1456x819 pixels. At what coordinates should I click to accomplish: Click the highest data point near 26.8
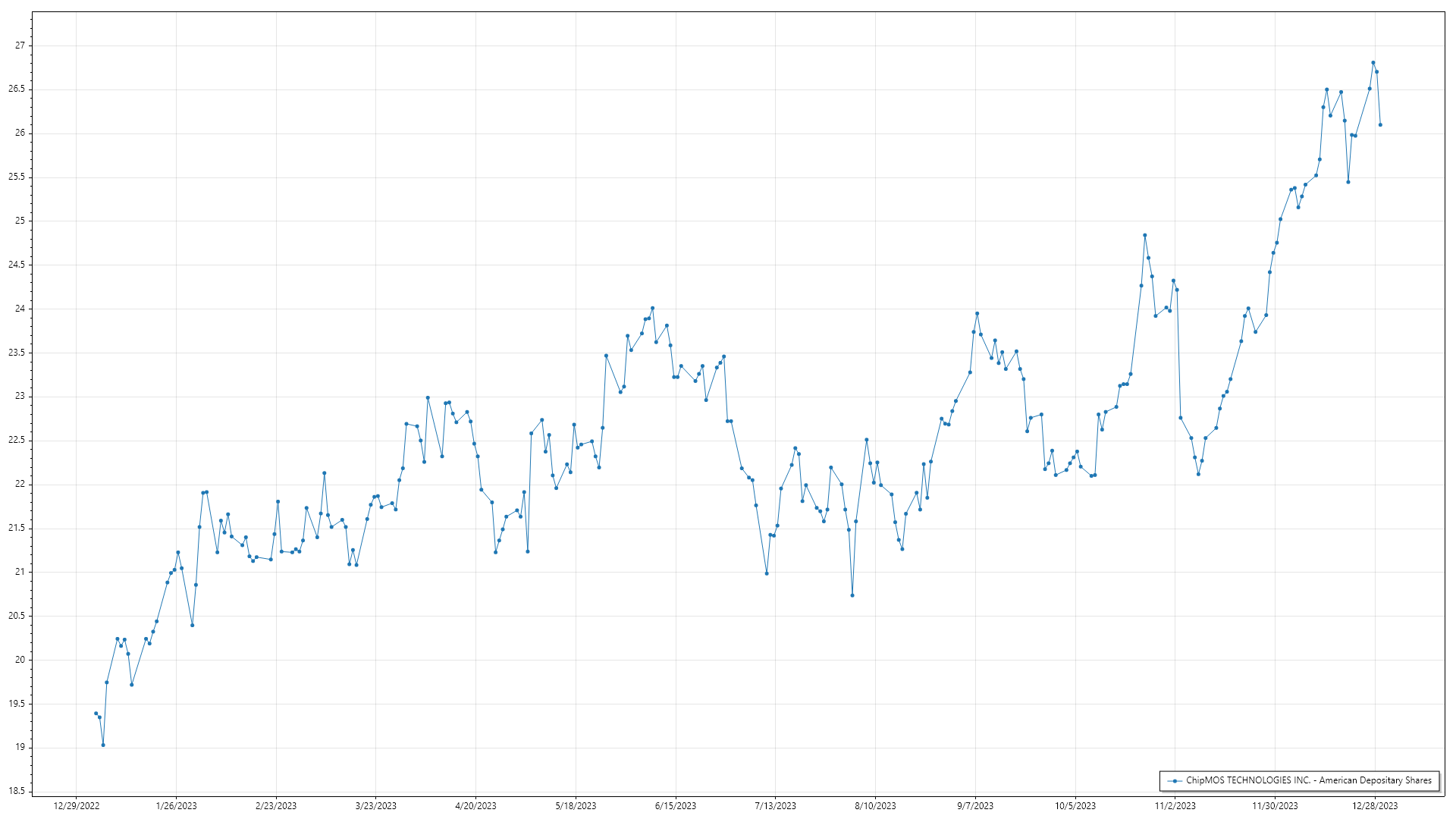1373,63
